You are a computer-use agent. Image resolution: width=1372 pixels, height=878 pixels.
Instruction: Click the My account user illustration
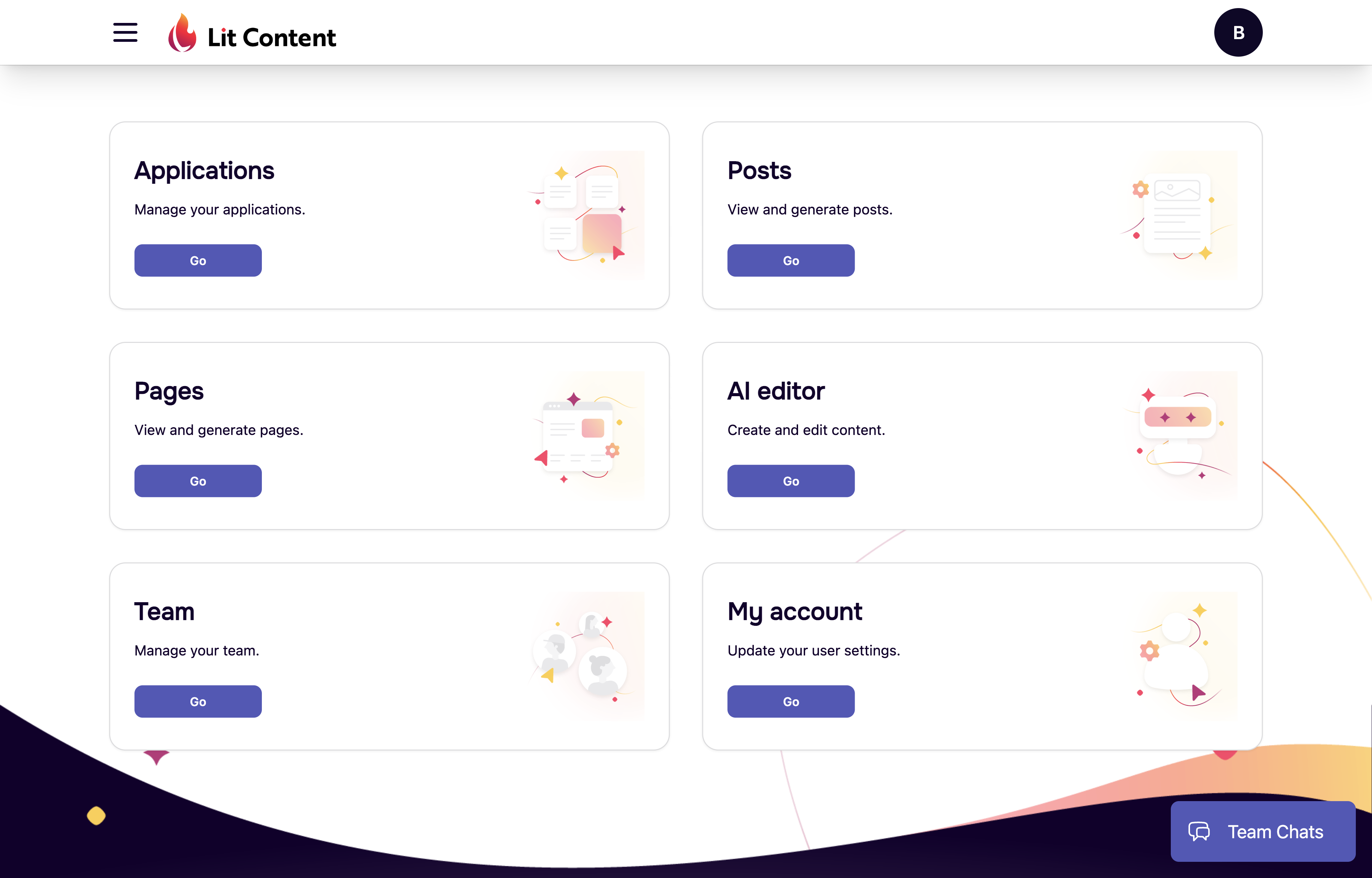pos(1178,654)
